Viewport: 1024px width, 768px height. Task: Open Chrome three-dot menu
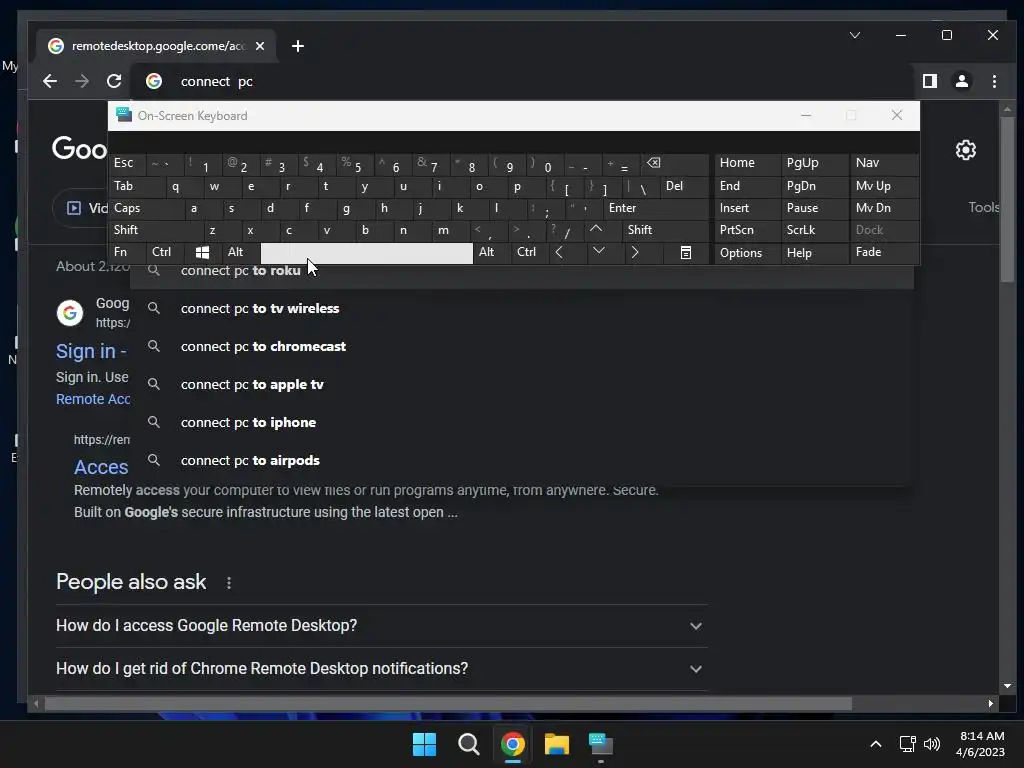(x=994, y=81)
